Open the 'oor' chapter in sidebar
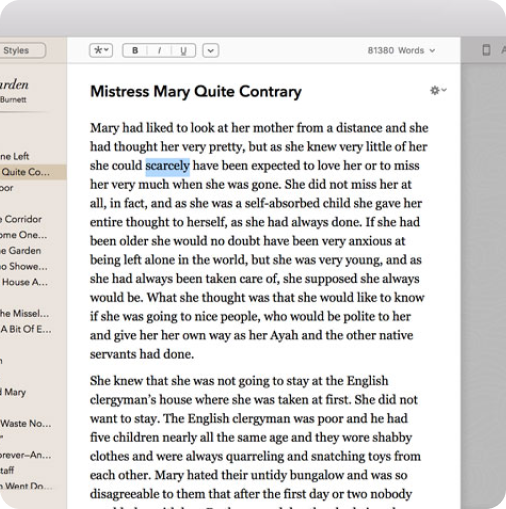The image size is (506, 509). point(7,188)
